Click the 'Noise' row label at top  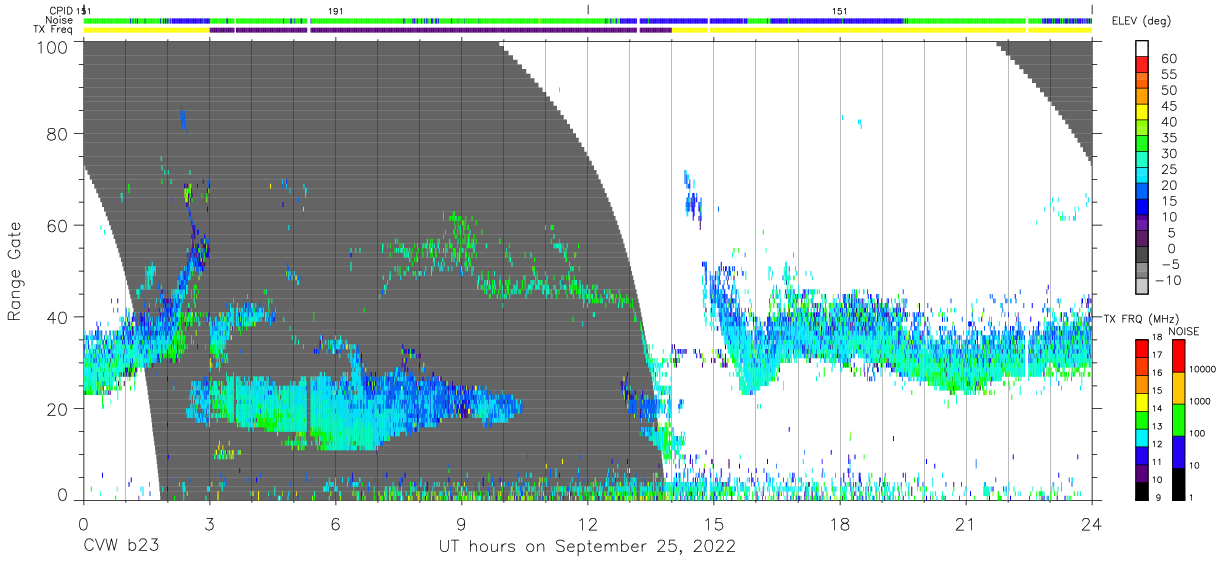59,20
